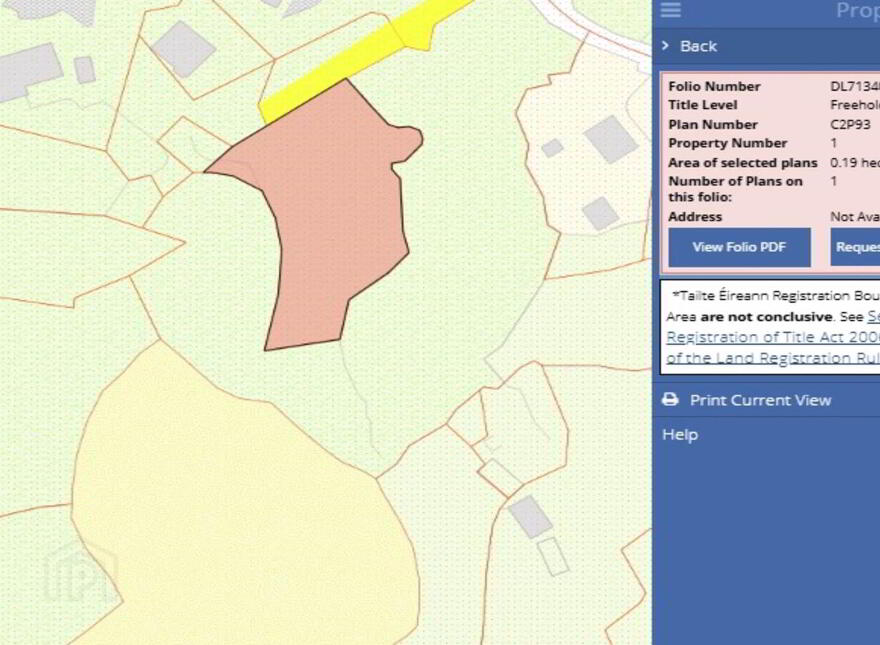Click Area of selected plans label
Screen dimensions: 880x645
click(742, 163)
